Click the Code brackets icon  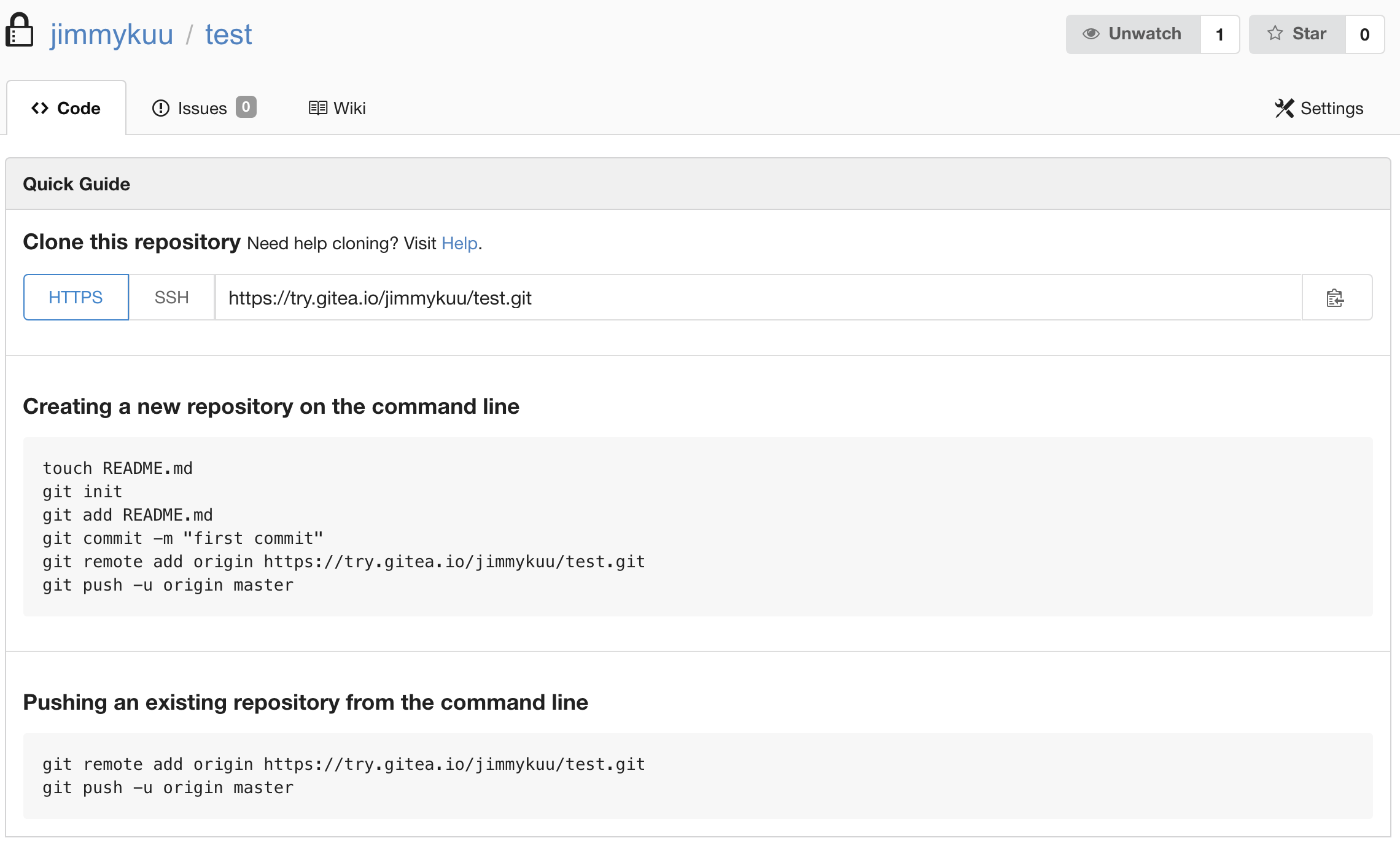[x=40, y=109]
